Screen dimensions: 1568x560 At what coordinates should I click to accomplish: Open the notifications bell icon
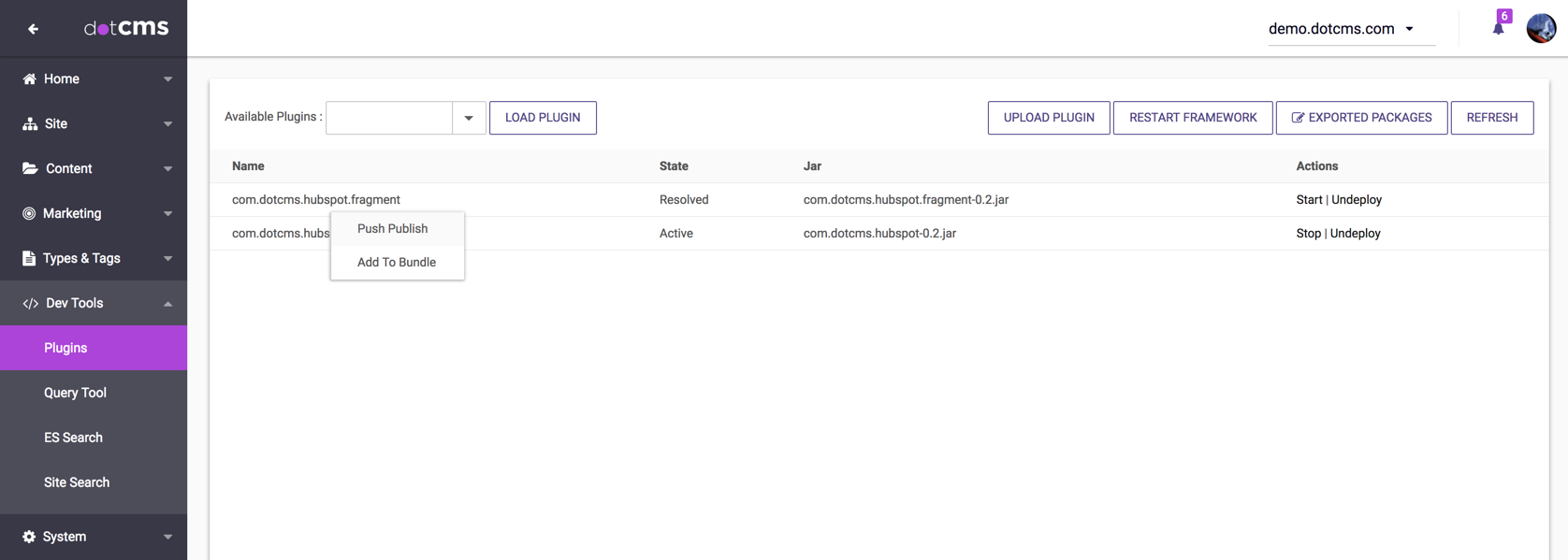click(1498, 28)
